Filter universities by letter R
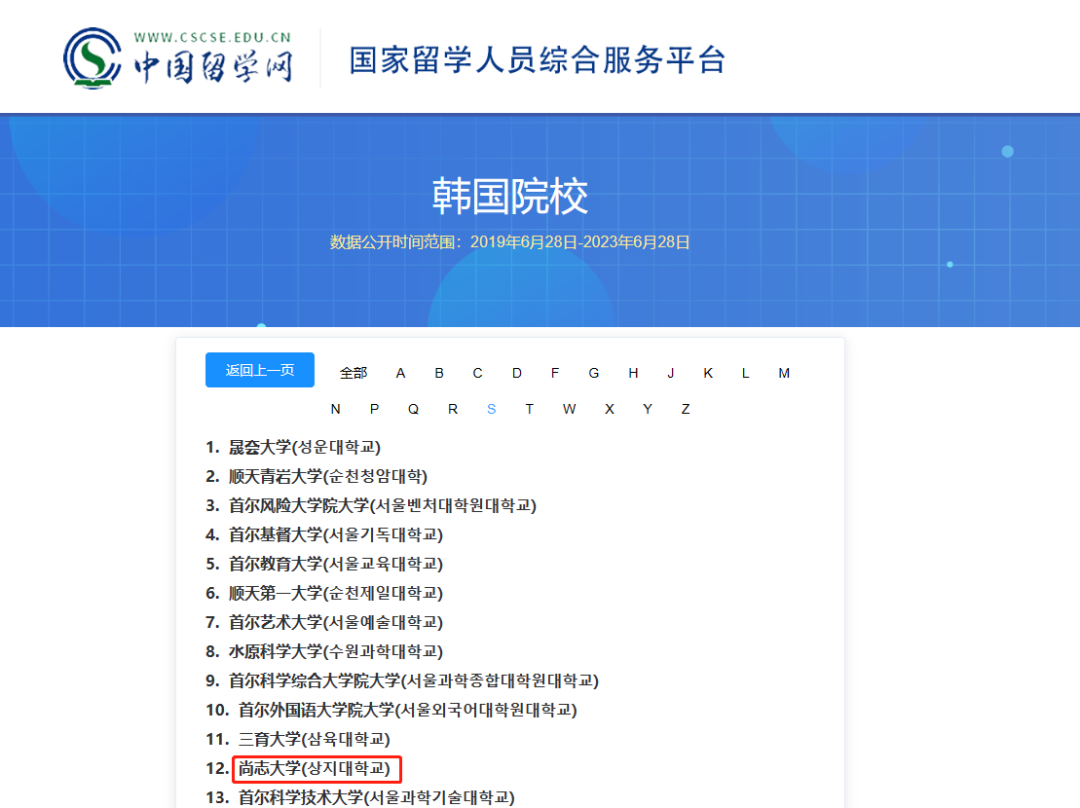 453,408
